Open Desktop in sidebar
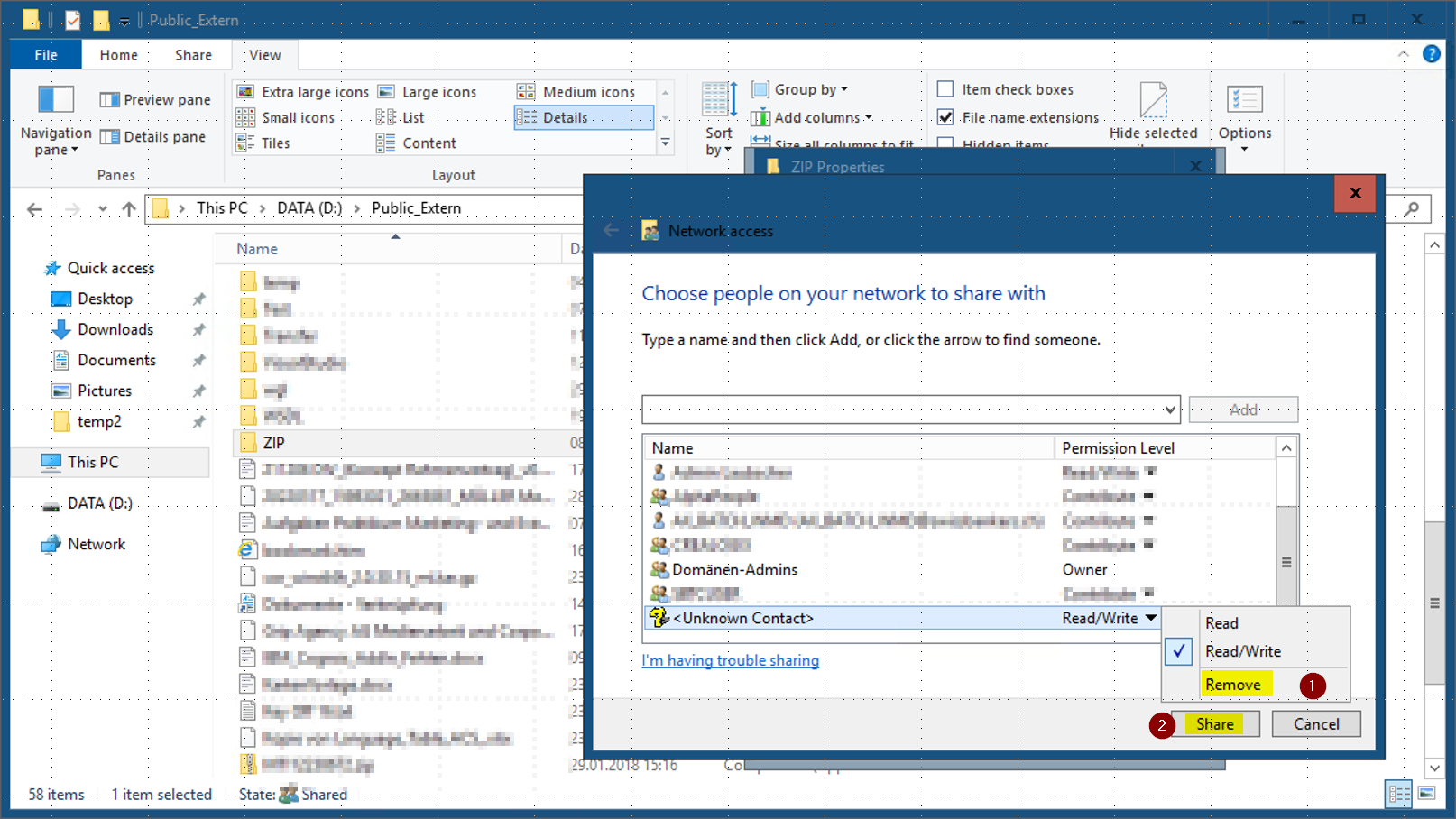The width and height of the screenshot is (1456, 819). coord(92,299)
